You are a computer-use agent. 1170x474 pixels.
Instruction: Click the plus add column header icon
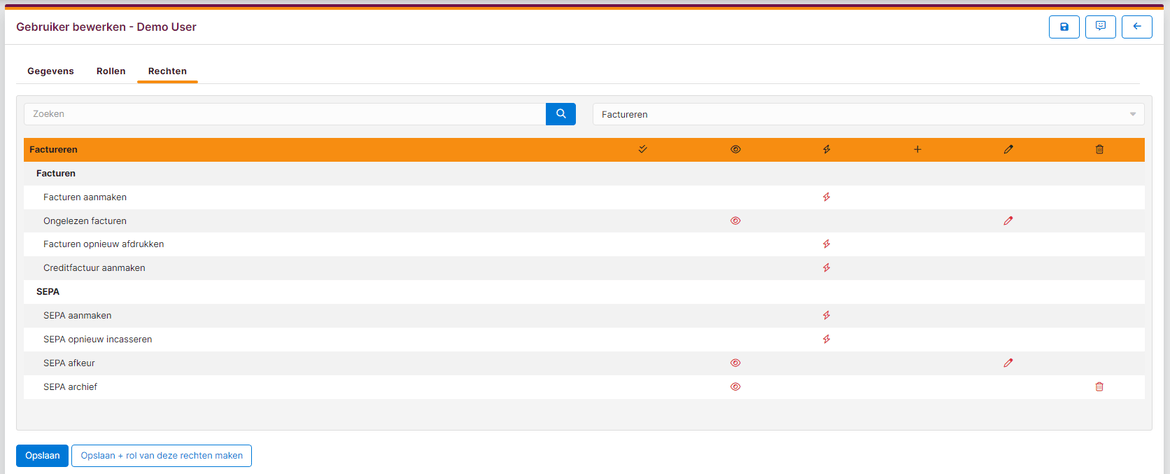(x=917, y=149)
